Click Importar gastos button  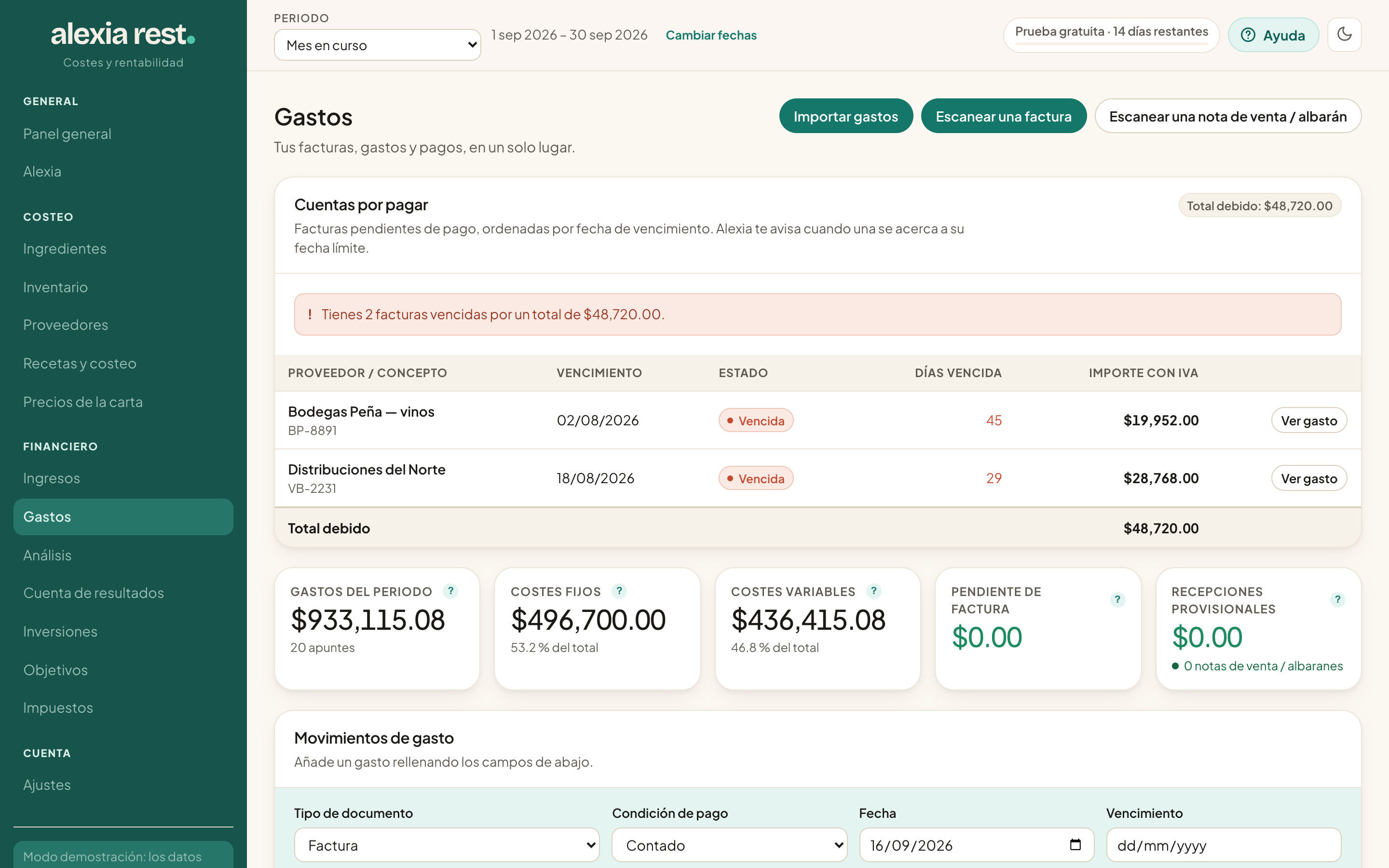coord(845,116)
